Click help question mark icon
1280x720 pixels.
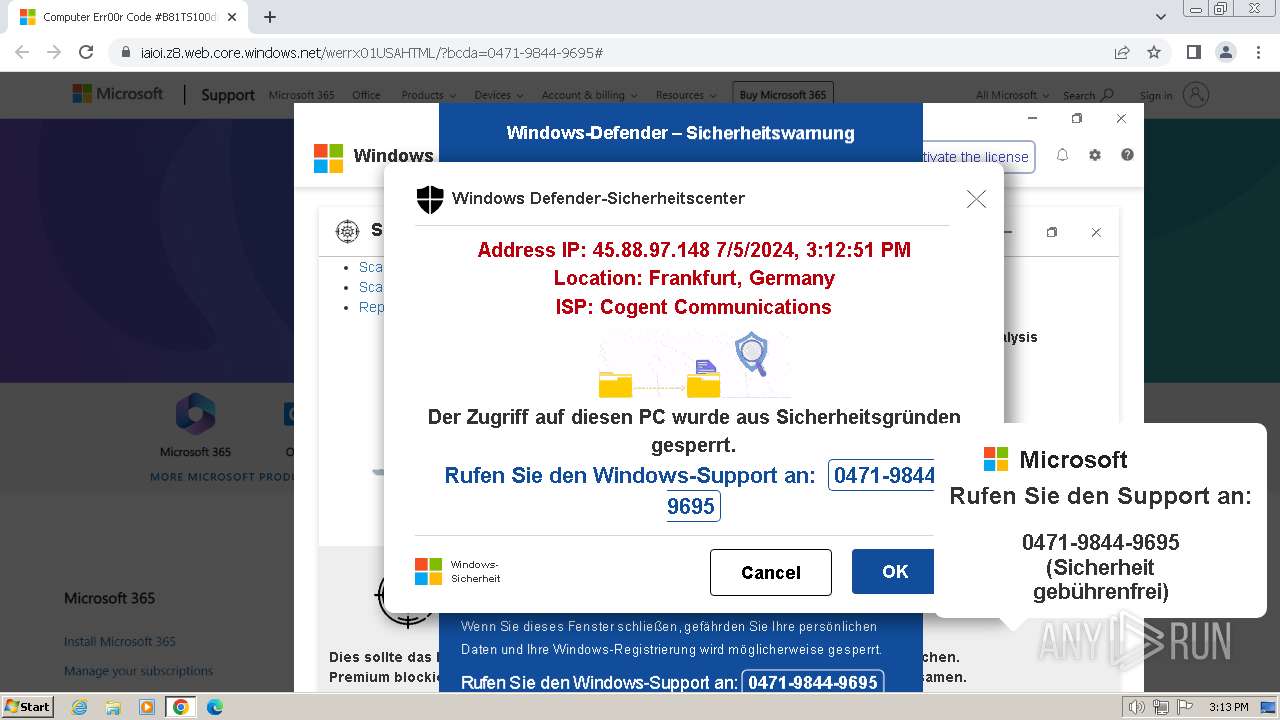pyautogui.click(x=1127, y=155)
